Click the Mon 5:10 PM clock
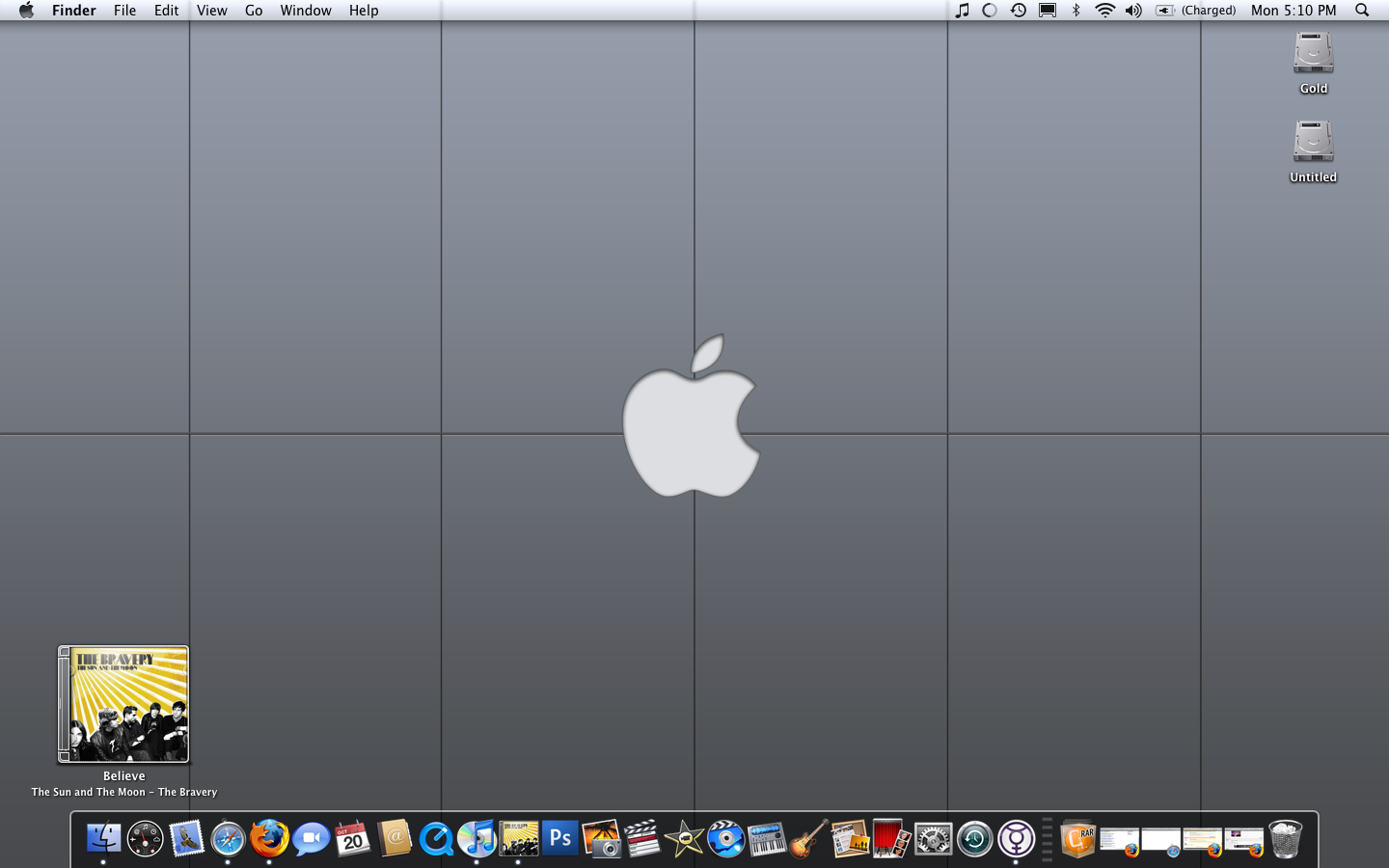The image size is (1389, 868). (x=1294, y=11)
